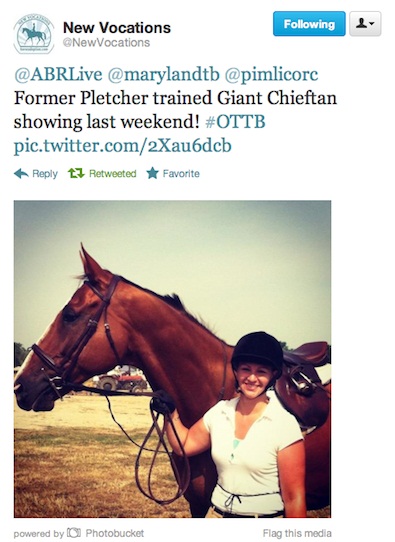395x542 pixels.
Task: Undo retweet via Retweeted label
Action: [113, 174]
